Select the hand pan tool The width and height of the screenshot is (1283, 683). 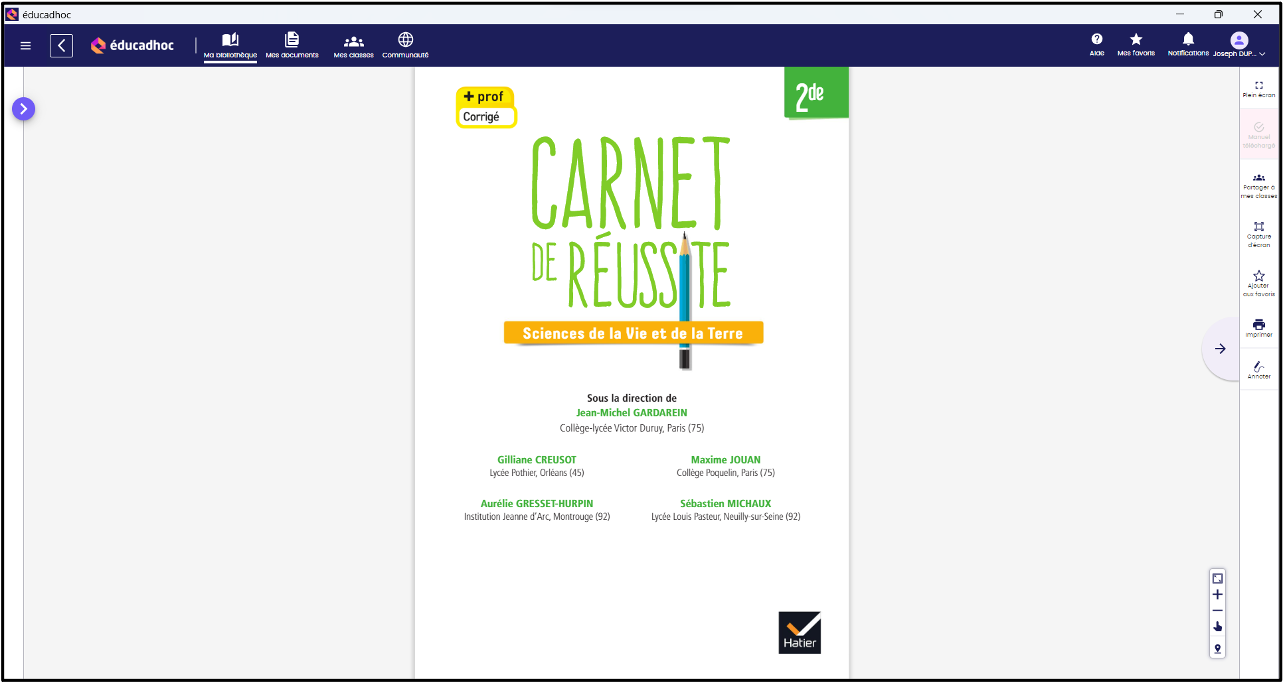pyautogui.click(x=1217, y=627)
